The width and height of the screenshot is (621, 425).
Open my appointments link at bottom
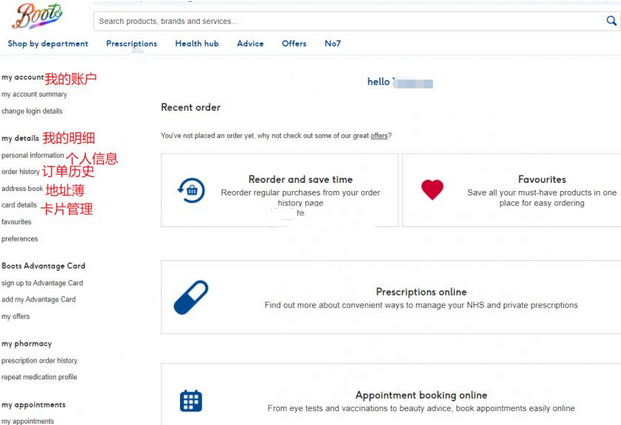[x=28, y=421]
